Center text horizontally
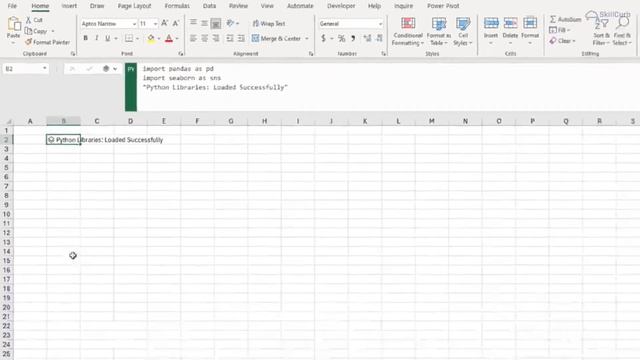 click(x=204, y=38)
